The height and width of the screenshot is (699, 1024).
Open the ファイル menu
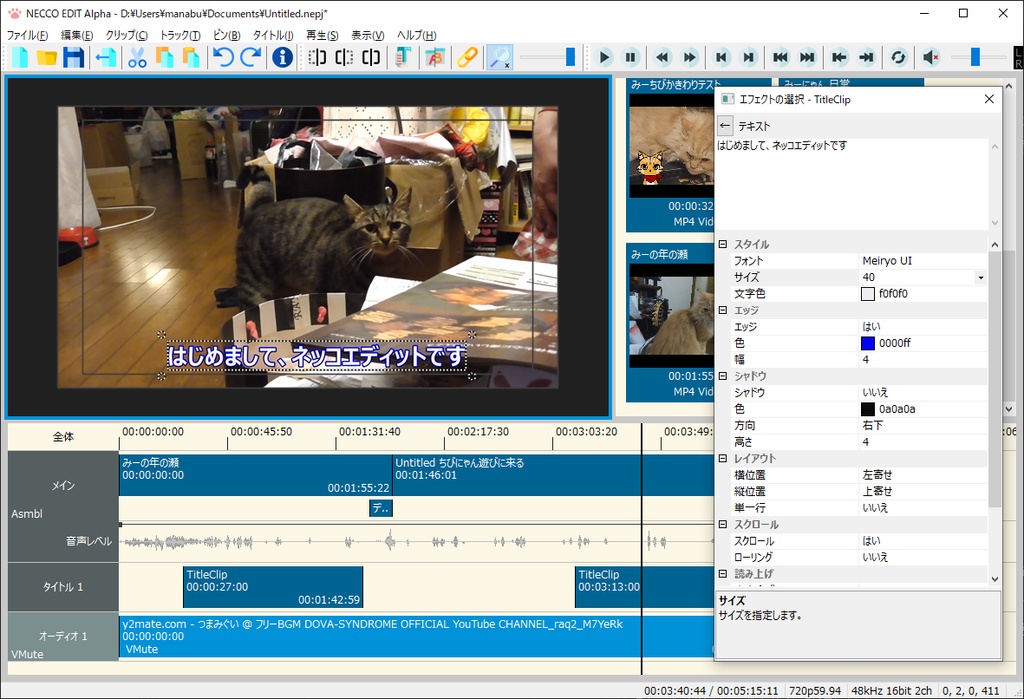[27, 35]
